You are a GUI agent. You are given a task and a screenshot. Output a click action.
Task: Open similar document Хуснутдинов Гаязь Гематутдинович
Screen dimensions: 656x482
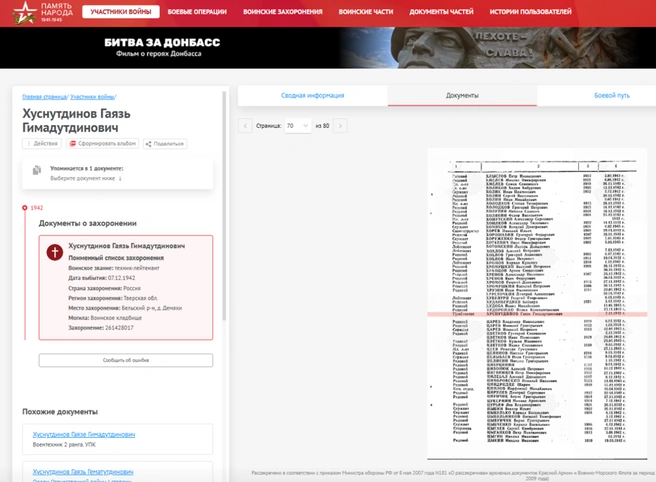(x=83, y=472)
